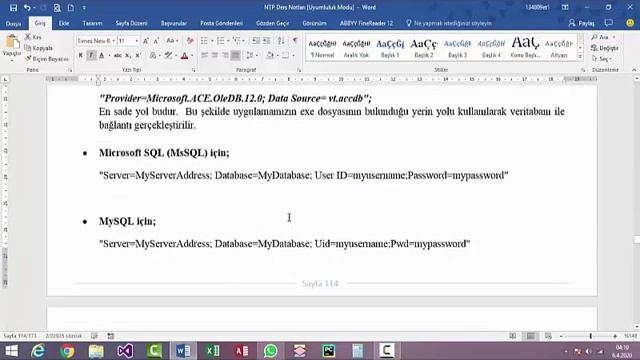Apply the Başlık 1 style
Screen dimensions: 640x360
390,48
